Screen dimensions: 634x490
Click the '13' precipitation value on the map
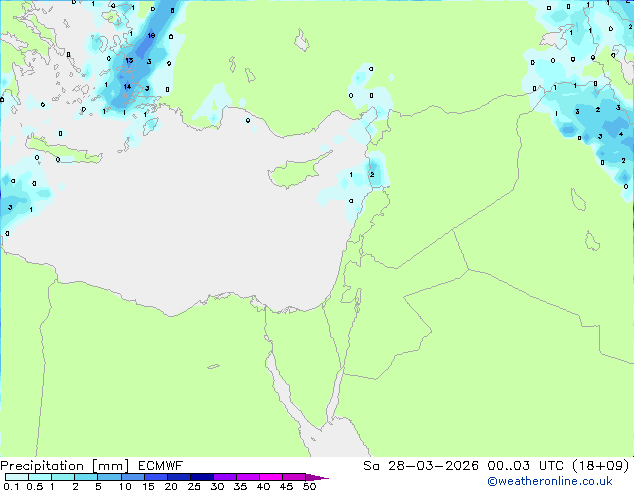click(129, 60)
